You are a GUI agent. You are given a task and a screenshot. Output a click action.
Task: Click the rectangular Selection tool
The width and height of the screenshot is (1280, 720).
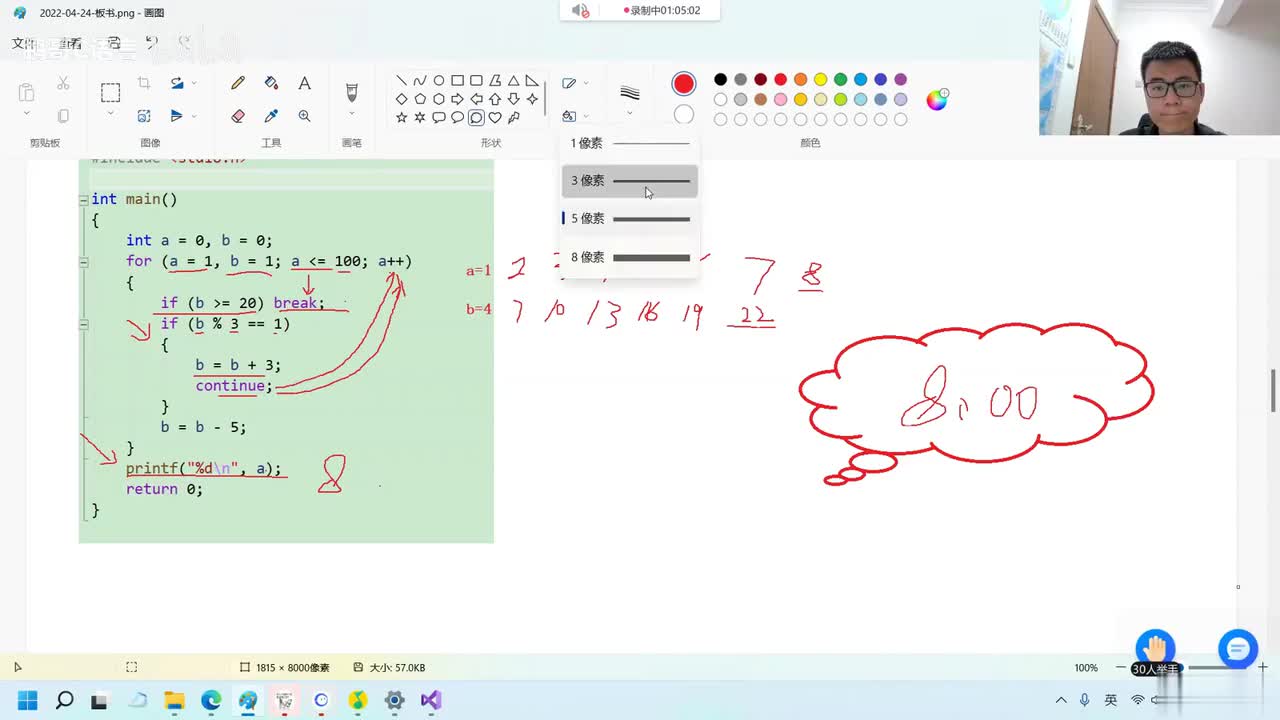110,93
